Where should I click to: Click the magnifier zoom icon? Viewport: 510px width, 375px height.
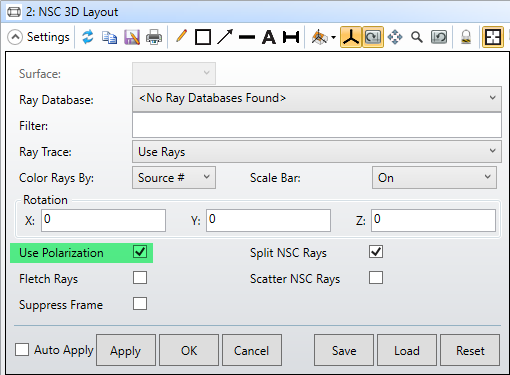click(417, 37)
